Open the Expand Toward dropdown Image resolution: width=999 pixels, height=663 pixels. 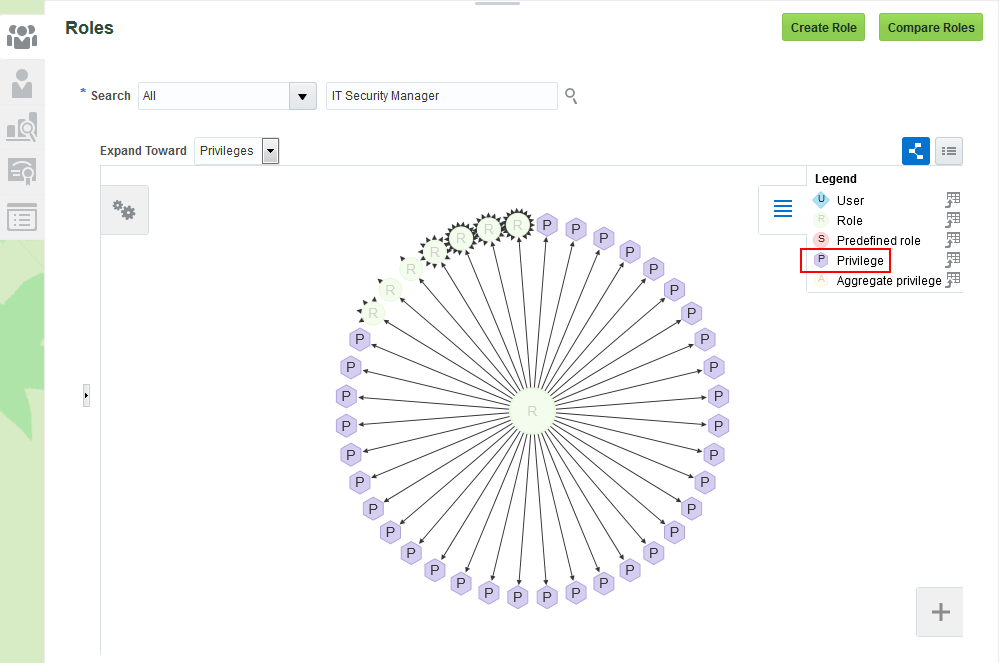[x=270, y=151]
